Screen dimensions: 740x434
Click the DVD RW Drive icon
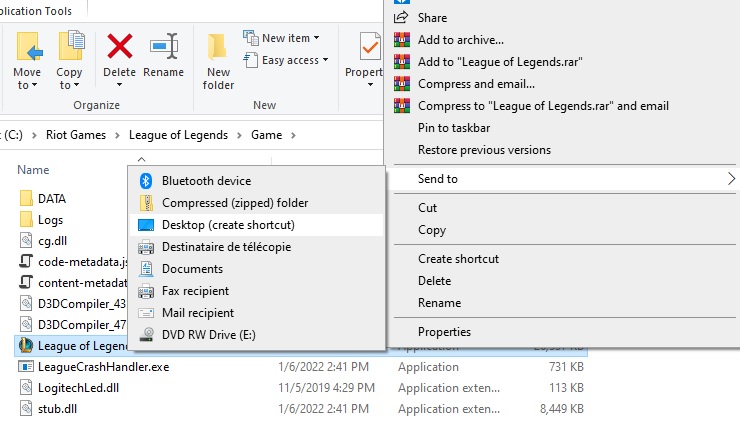[147, 335]
